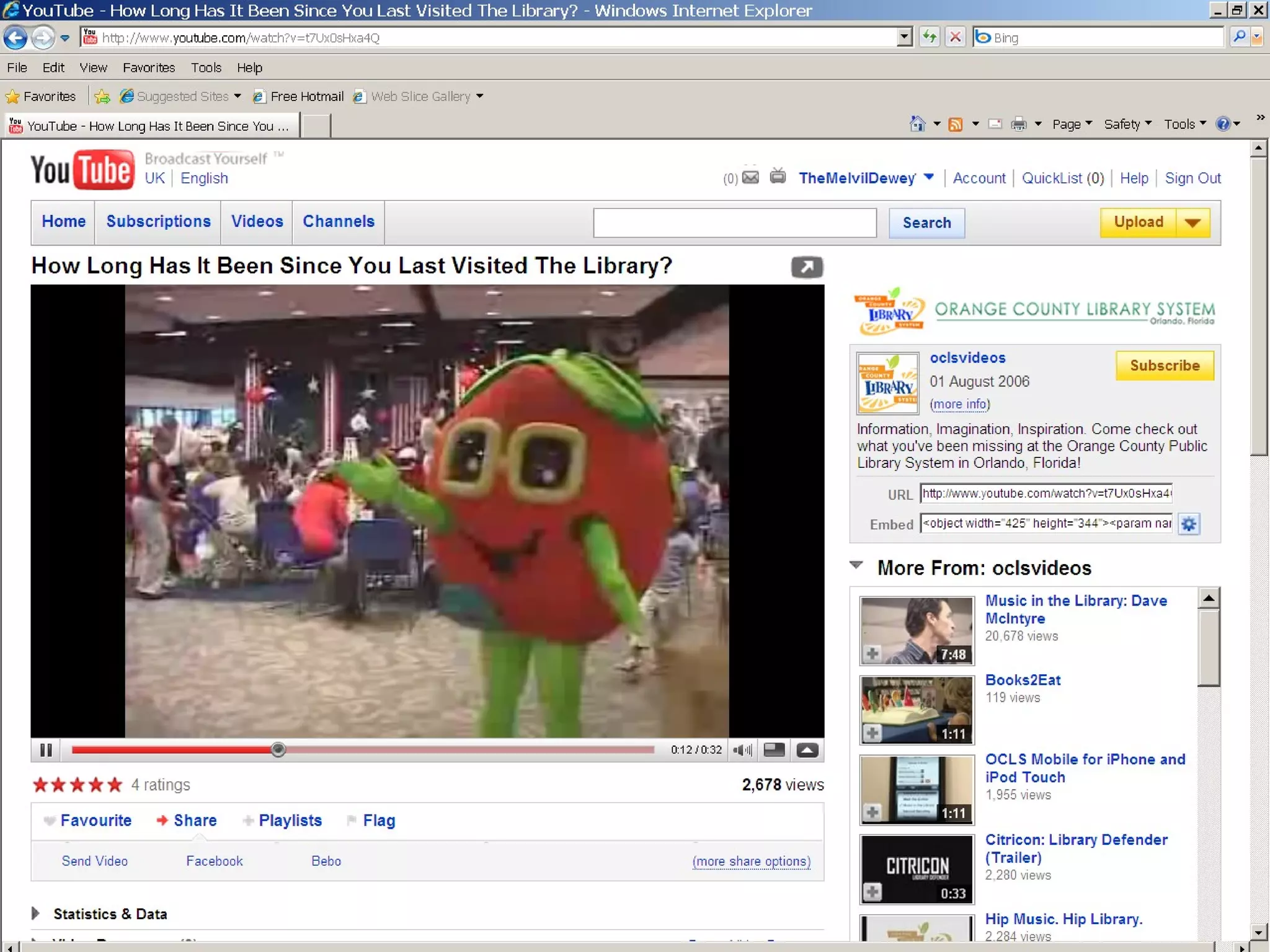
Task: Subscribe to the oclsvideos channel
Action: (1164, 366)
